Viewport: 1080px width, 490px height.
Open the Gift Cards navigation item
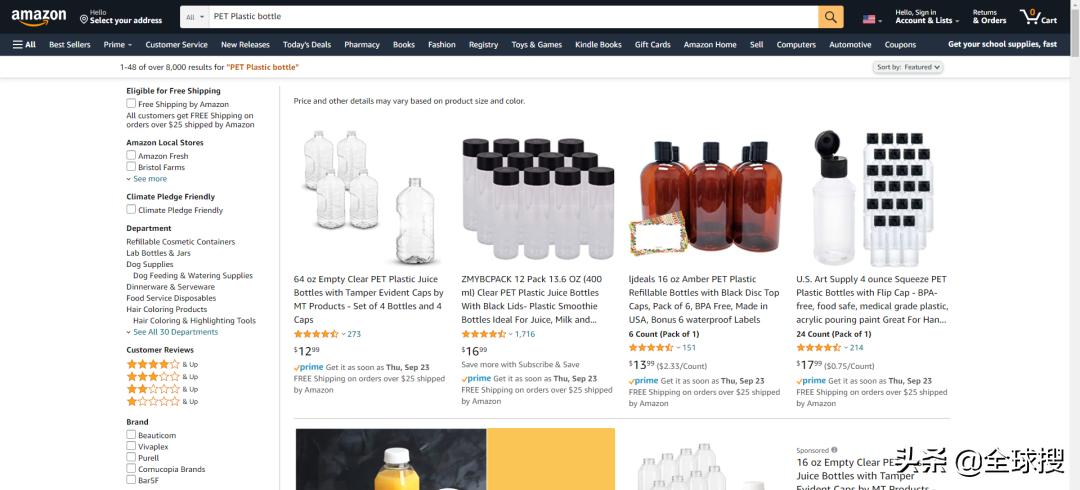[652, 45]
